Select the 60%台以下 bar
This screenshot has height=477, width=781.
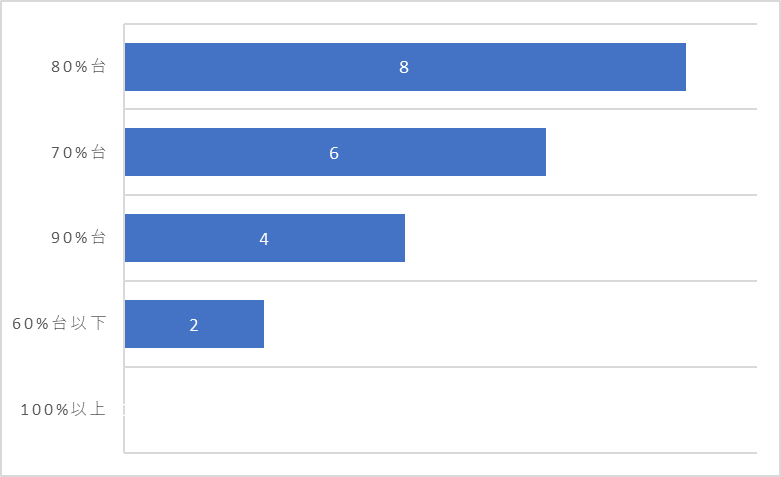coord(194,324)
